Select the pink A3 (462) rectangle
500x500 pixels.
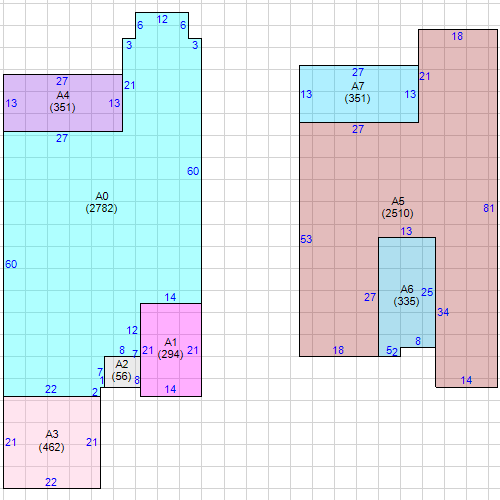(52, 442)
